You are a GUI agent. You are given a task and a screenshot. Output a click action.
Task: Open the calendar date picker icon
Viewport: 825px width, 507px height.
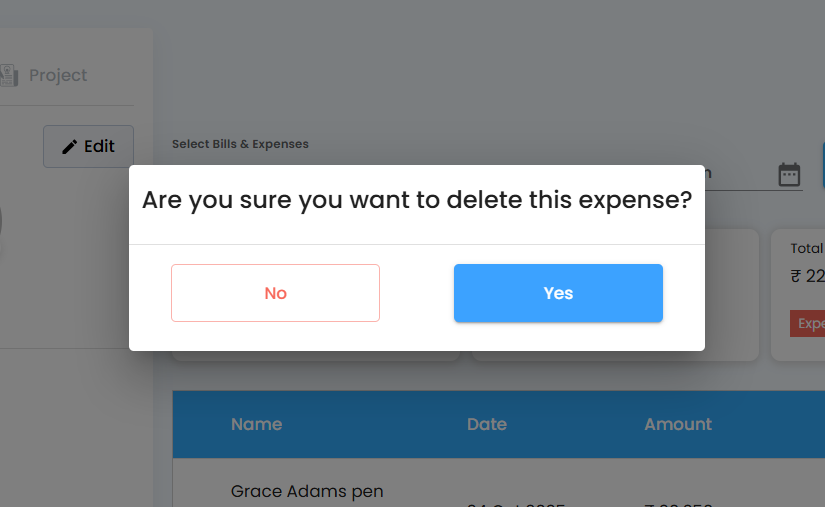(789, 174)
